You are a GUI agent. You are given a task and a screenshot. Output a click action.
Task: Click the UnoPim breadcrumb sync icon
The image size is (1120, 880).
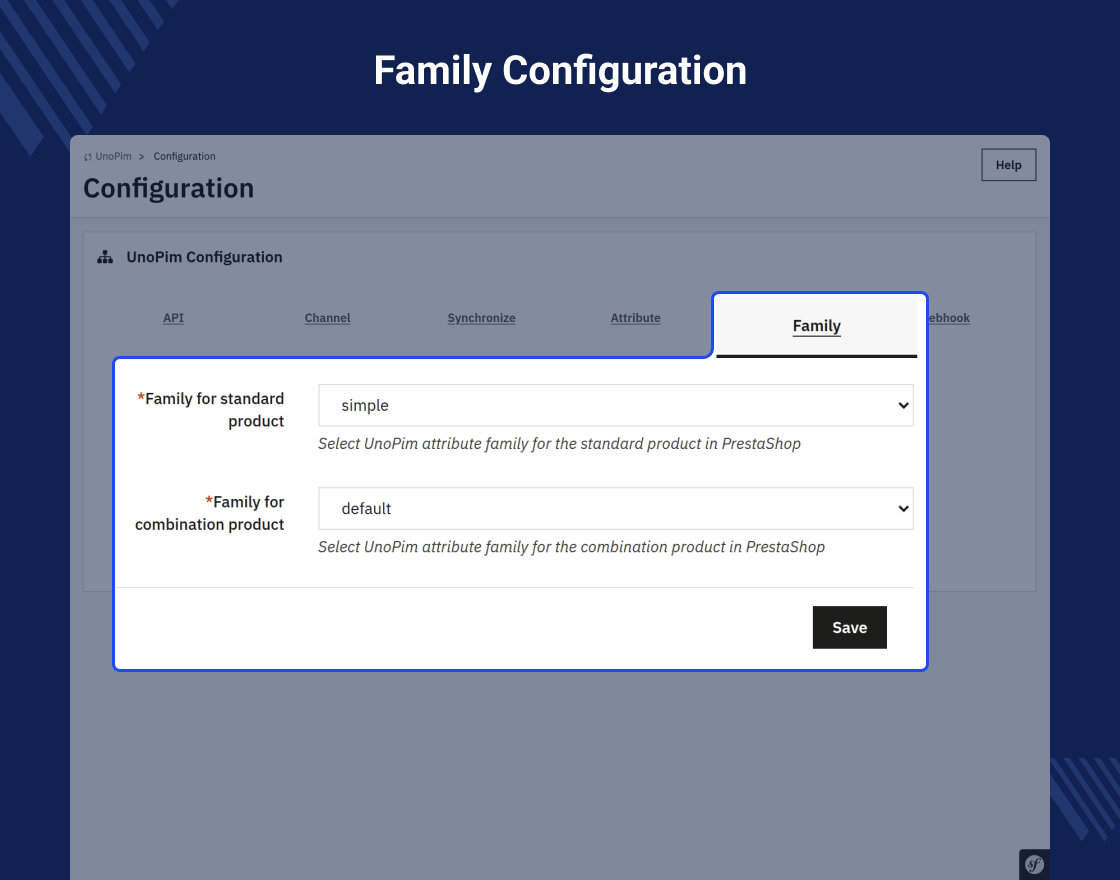[88, 157]
